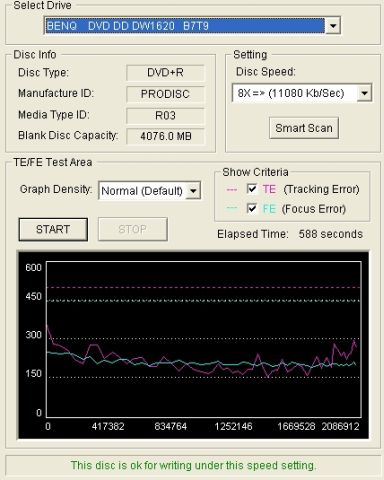Click the pink TE dashed line swatch
384x480 pixels.
point(232,190)
